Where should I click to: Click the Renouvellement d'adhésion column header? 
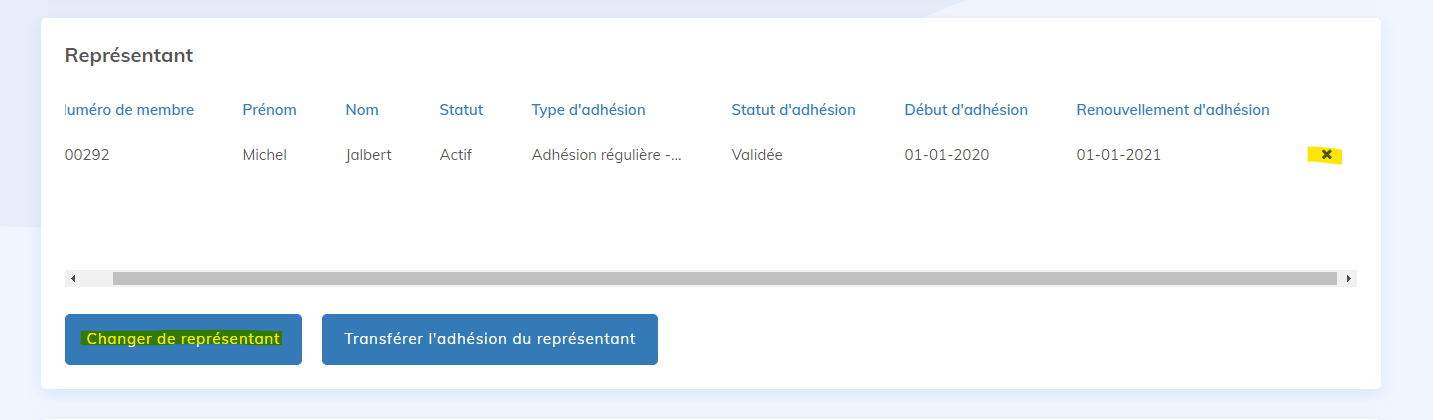(x=1172, y=110)
